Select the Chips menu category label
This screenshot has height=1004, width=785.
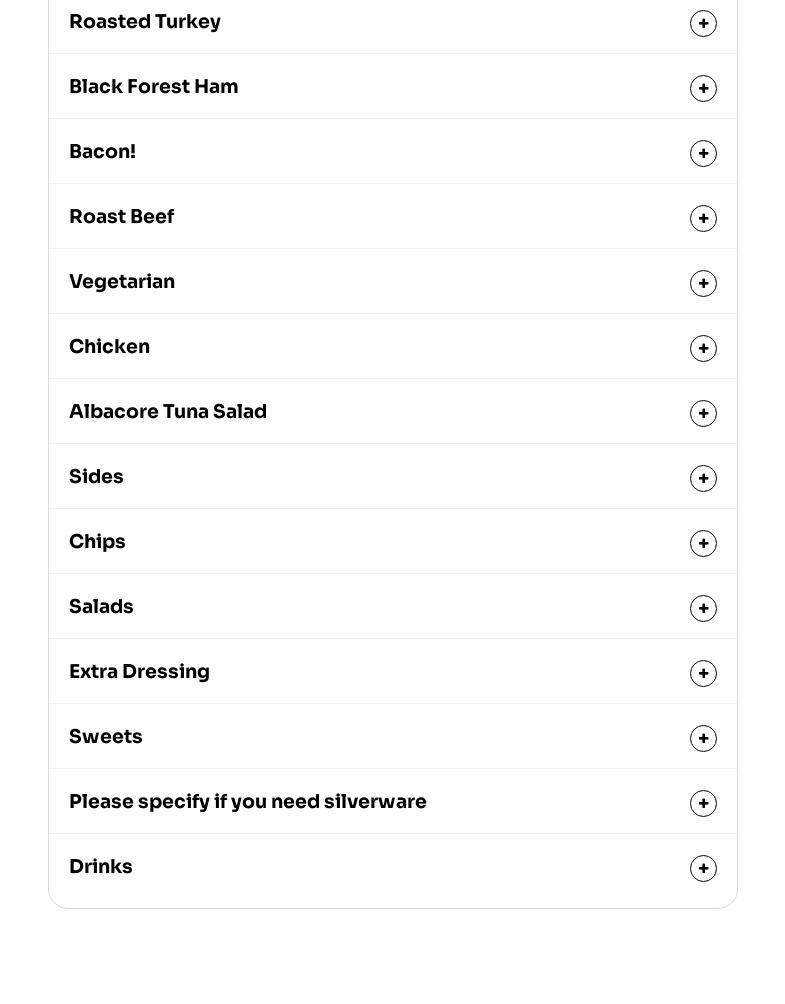tap(97, 542)
